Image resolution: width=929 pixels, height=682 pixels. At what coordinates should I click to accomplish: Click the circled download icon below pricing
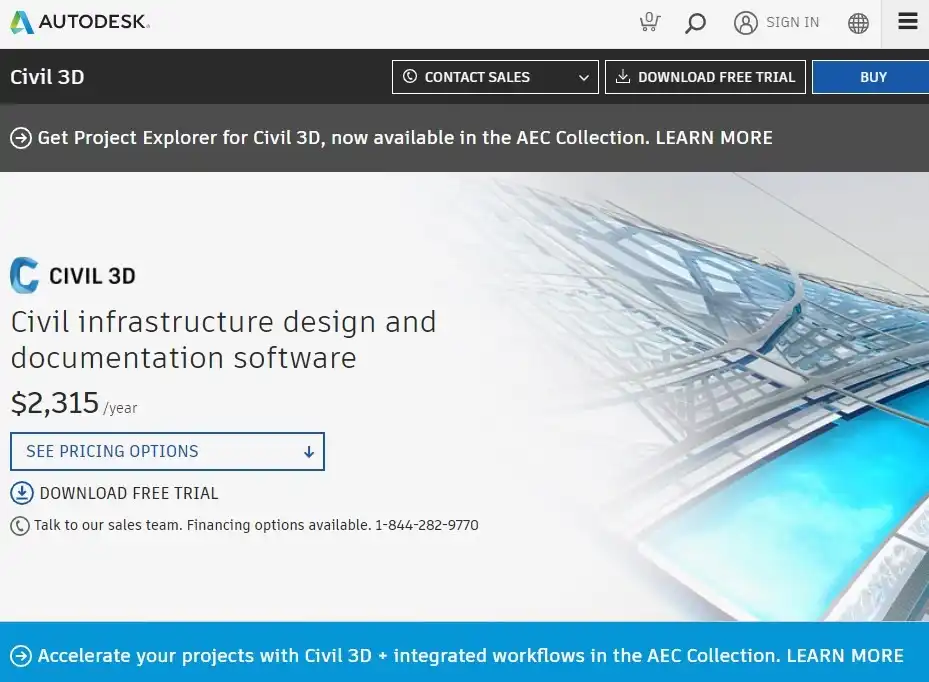click(22, 493)
